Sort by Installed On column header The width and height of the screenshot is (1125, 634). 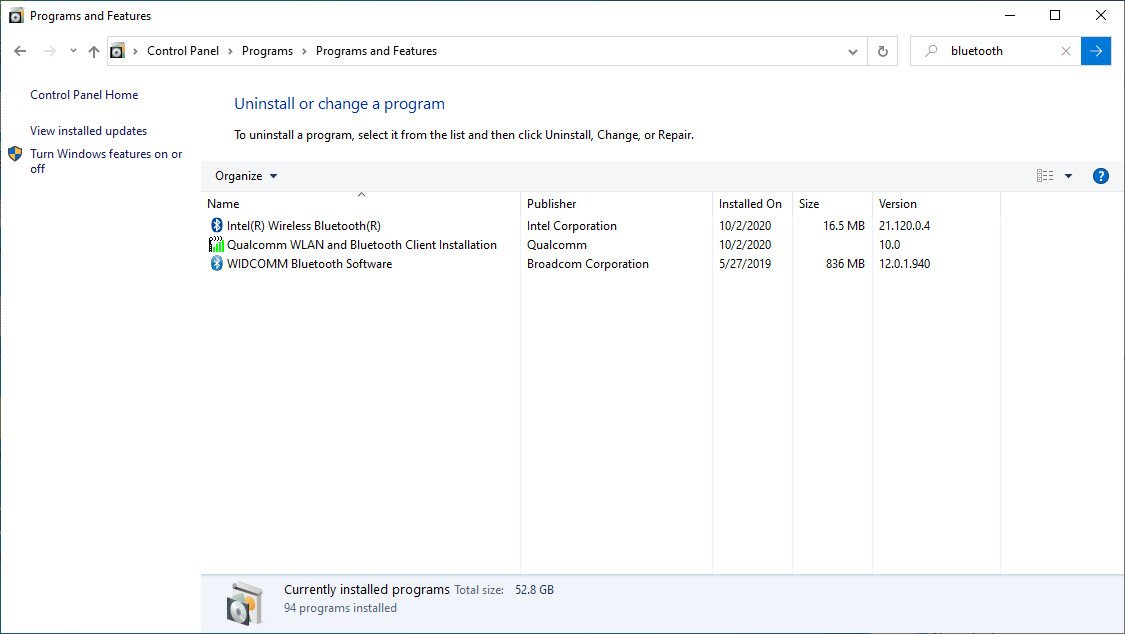coord(752,204)
